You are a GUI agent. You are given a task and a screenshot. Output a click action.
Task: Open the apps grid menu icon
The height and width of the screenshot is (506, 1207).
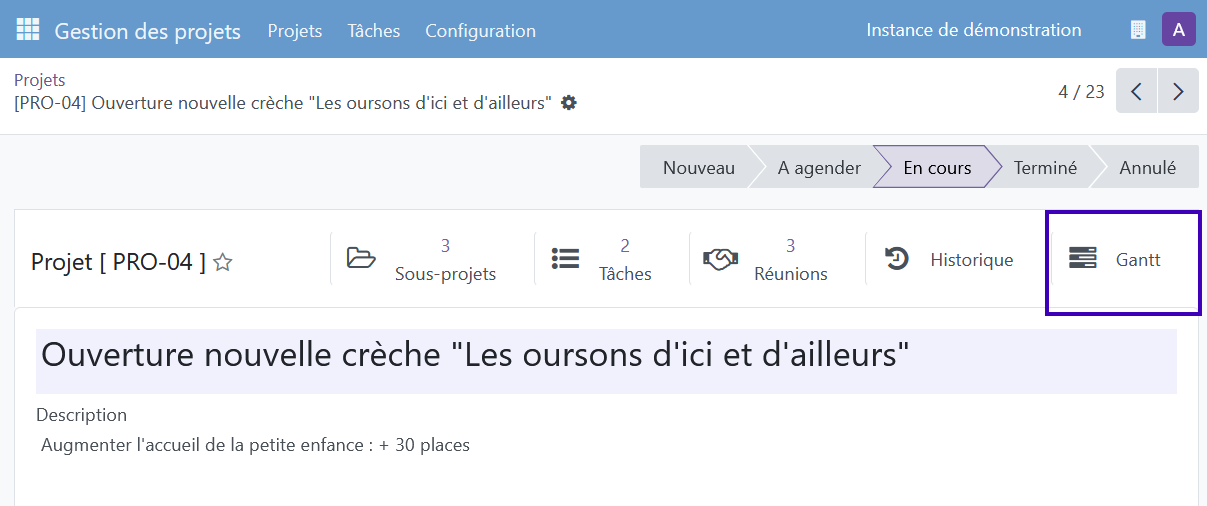[28, 30]
